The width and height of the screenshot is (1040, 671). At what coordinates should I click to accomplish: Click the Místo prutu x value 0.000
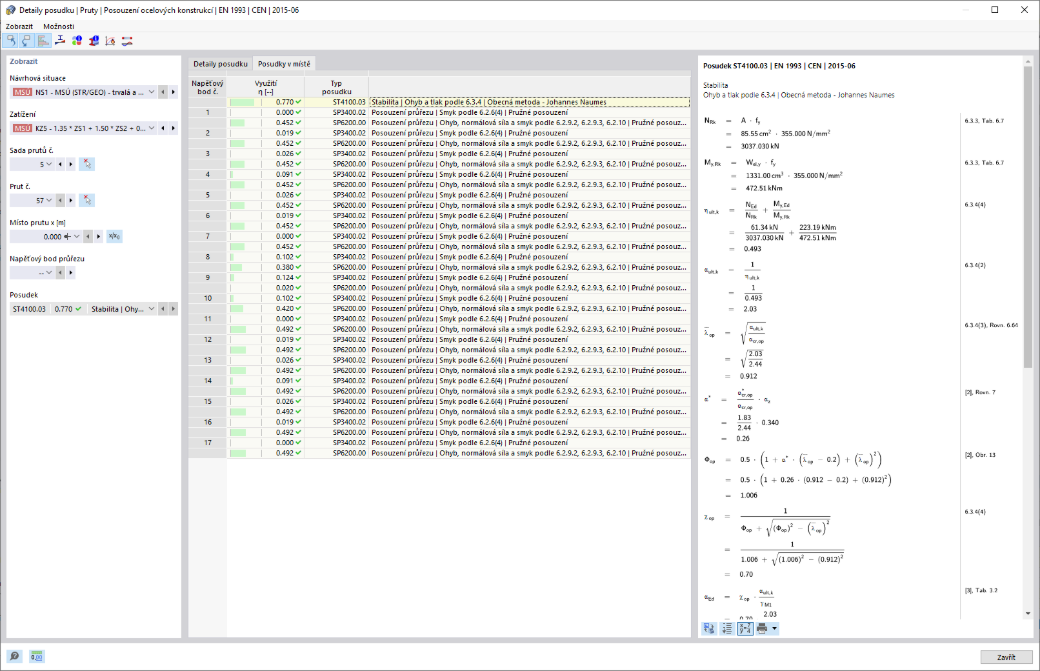[x=52, y=237]
